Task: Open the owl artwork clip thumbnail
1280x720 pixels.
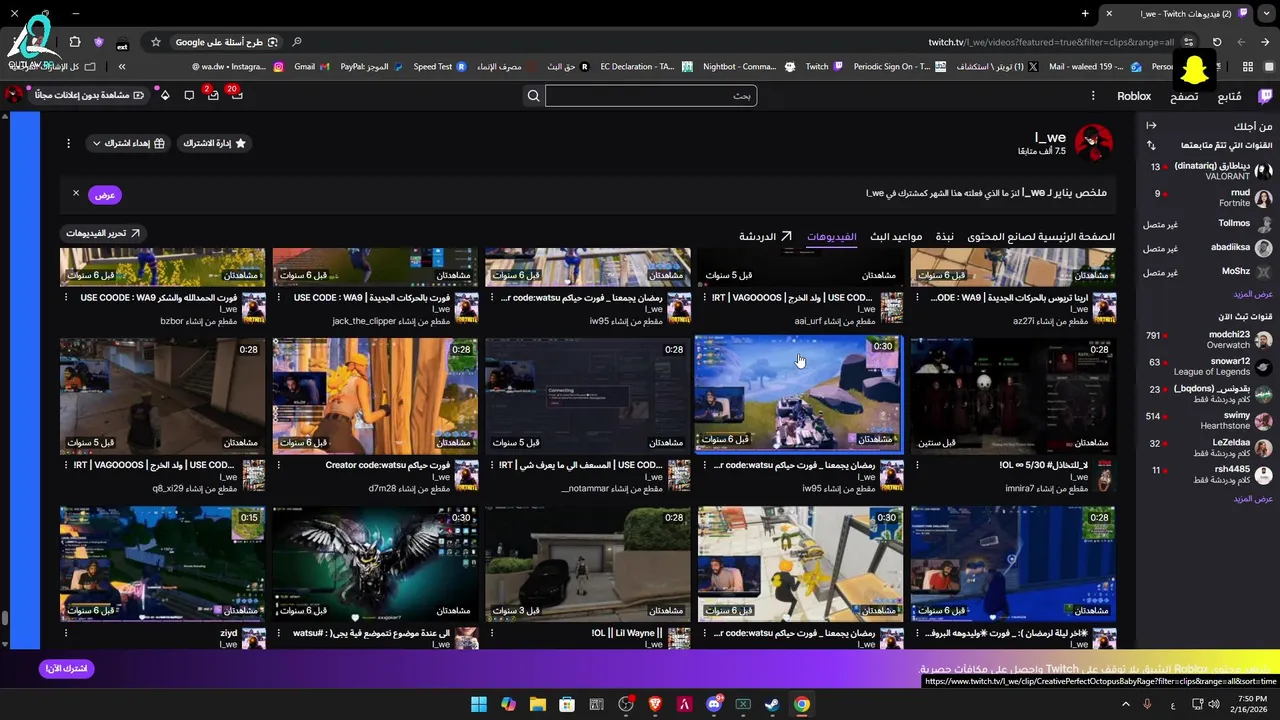Action: (375, 564)
